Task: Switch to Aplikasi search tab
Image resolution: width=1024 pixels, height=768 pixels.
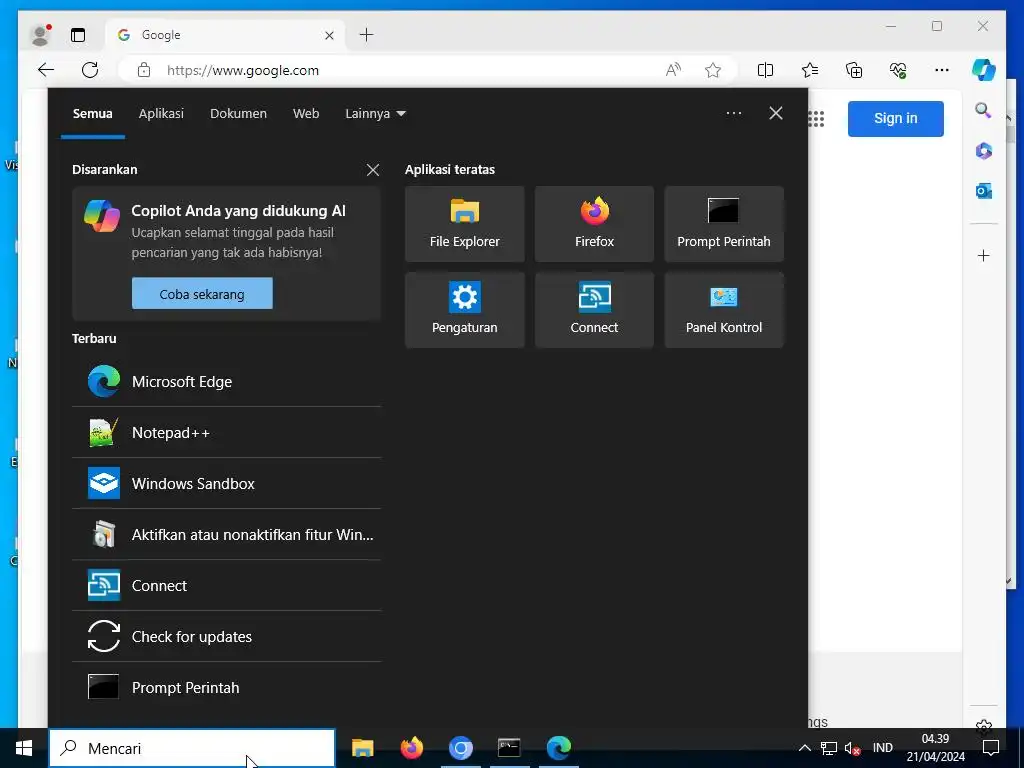Action: [x=161, y=114]
